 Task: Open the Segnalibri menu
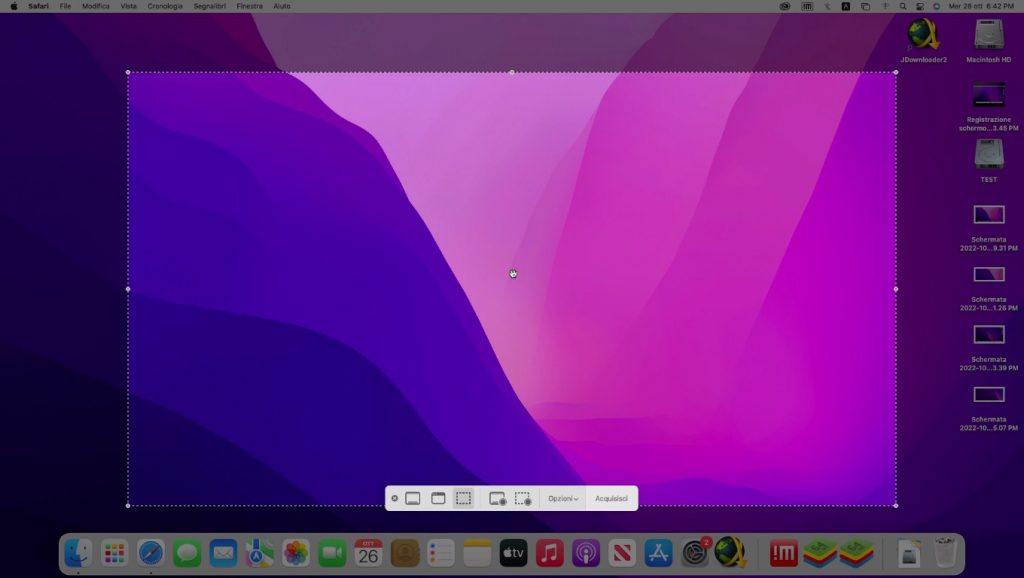tap(209, 6)
